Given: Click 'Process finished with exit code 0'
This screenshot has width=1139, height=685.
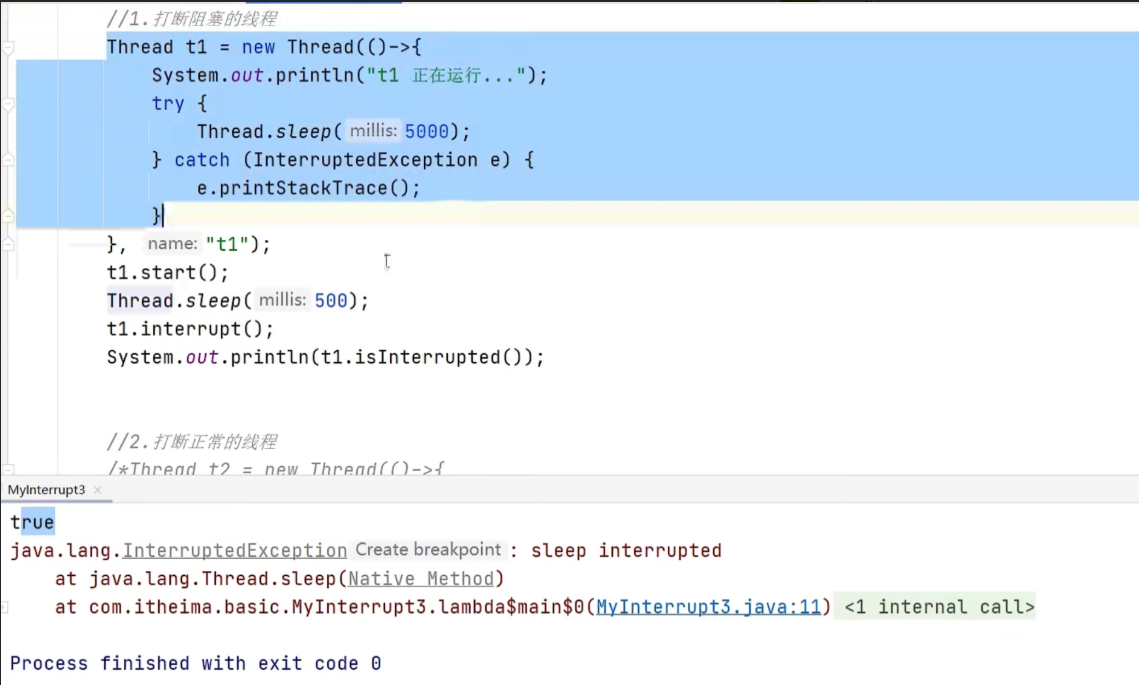Looking at the screenshot, I should (195, 663).
